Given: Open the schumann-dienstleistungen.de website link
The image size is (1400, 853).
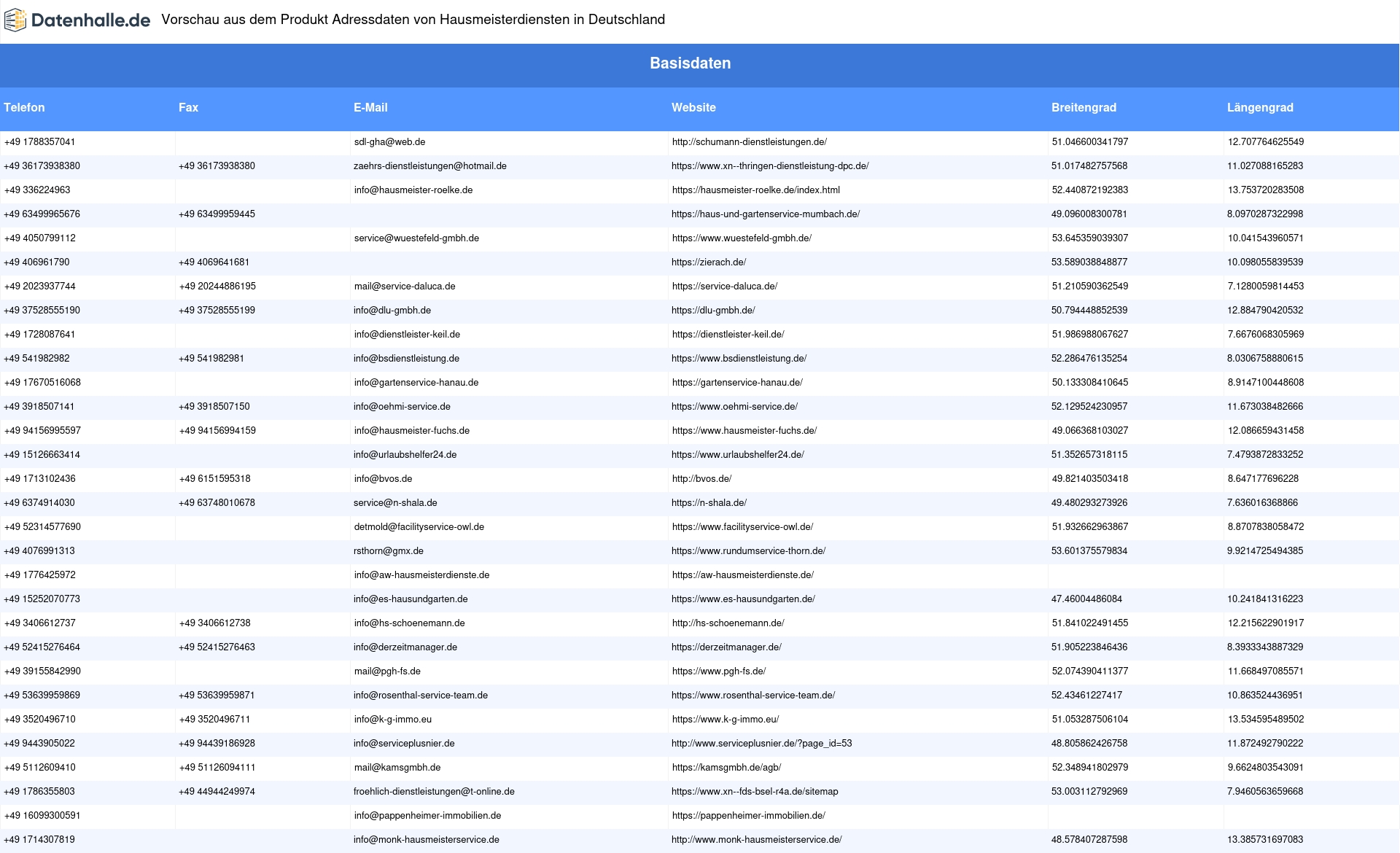Looking at the screenshot, I should (750, 142).
